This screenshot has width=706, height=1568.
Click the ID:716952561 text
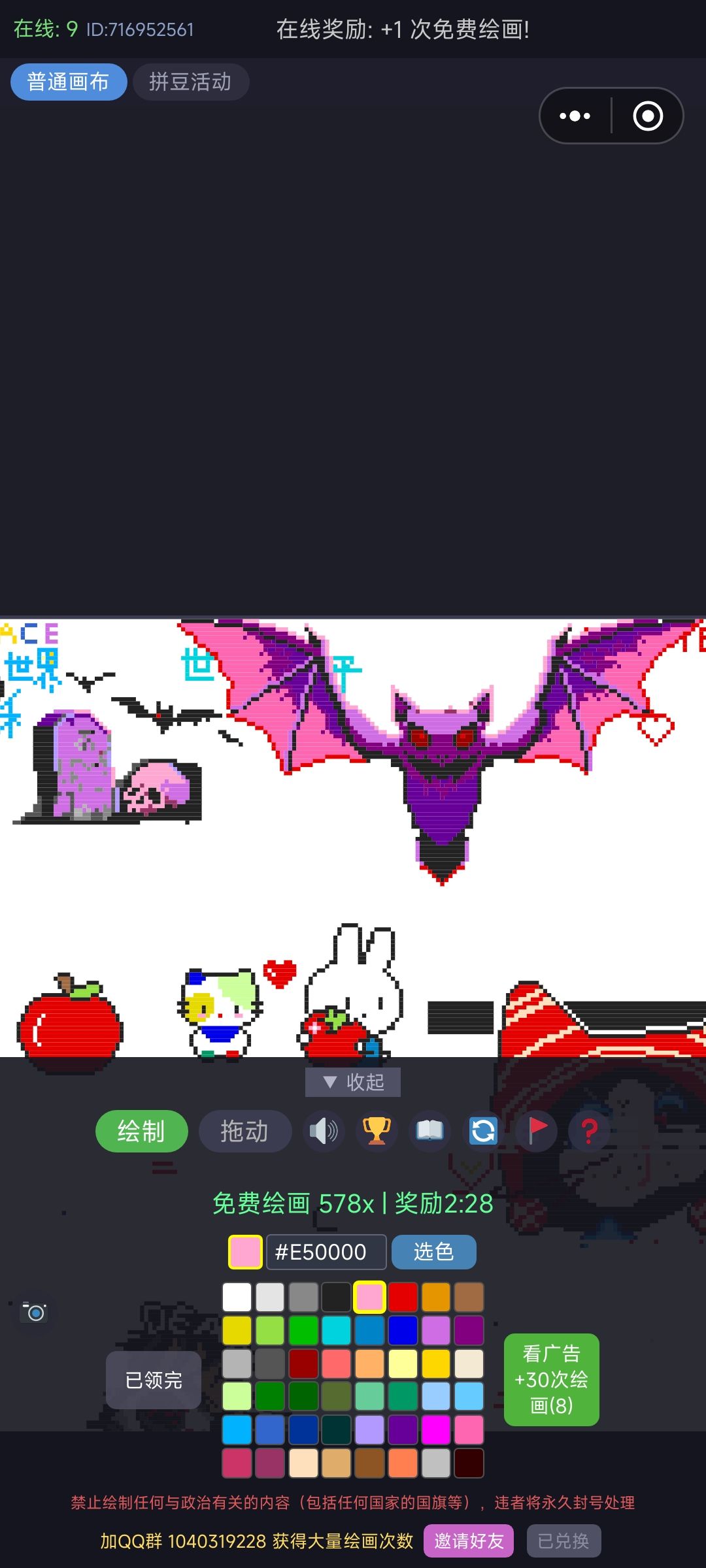click(x=140, y=29)
